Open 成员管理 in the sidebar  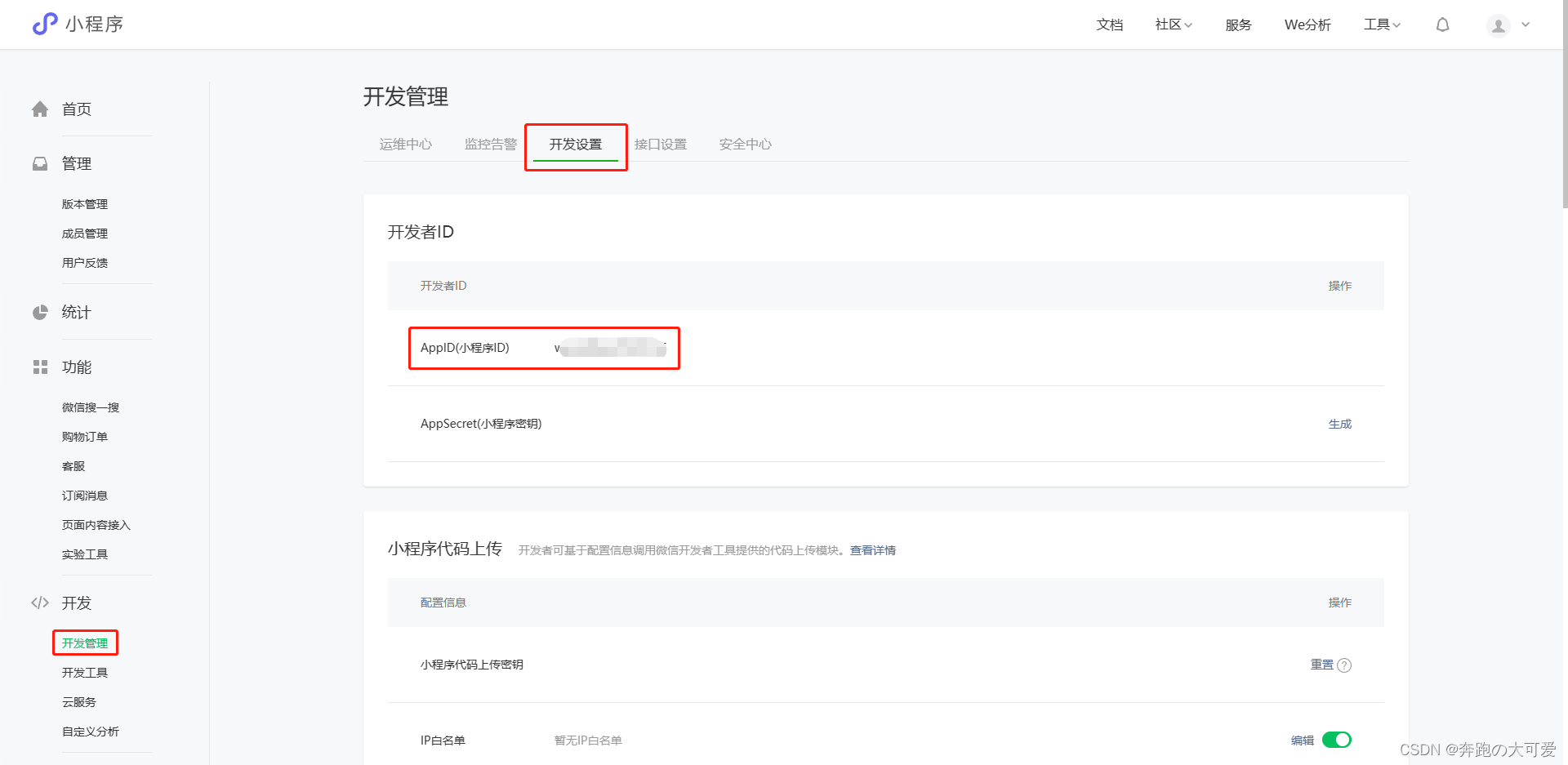[85, 234]
